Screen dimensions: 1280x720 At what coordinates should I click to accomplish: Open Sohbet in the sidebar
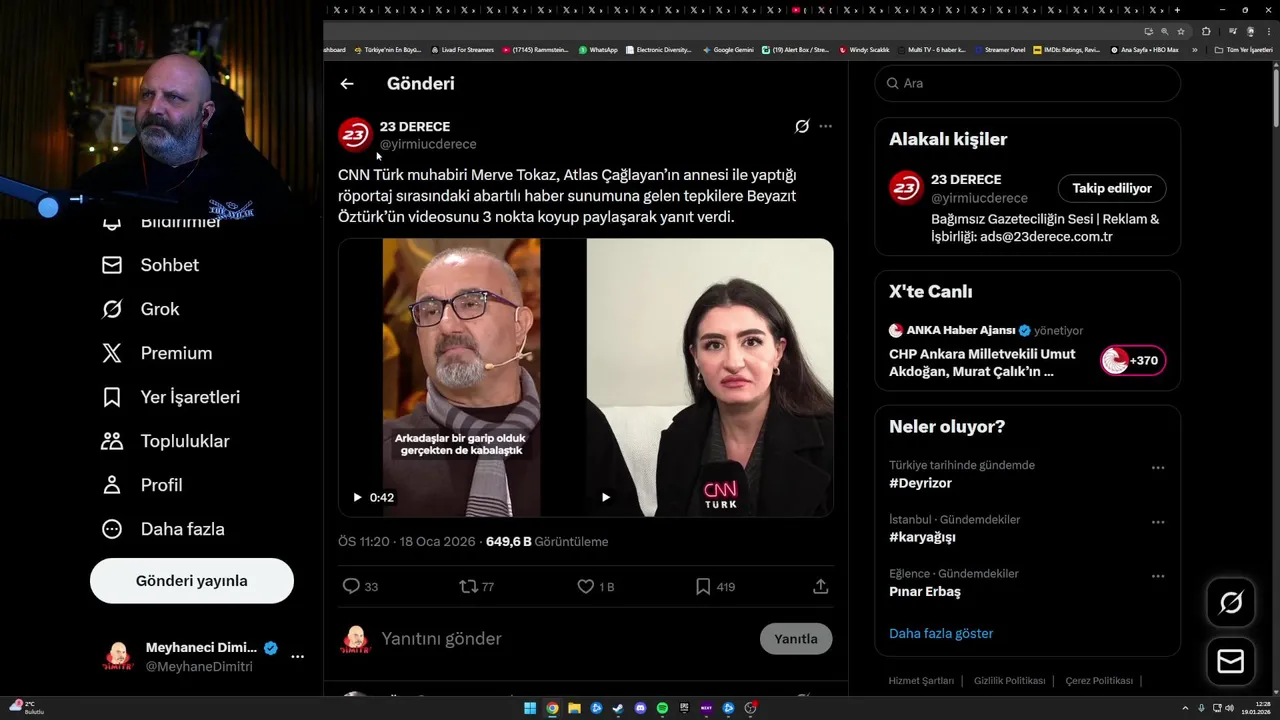click(150, 265)
